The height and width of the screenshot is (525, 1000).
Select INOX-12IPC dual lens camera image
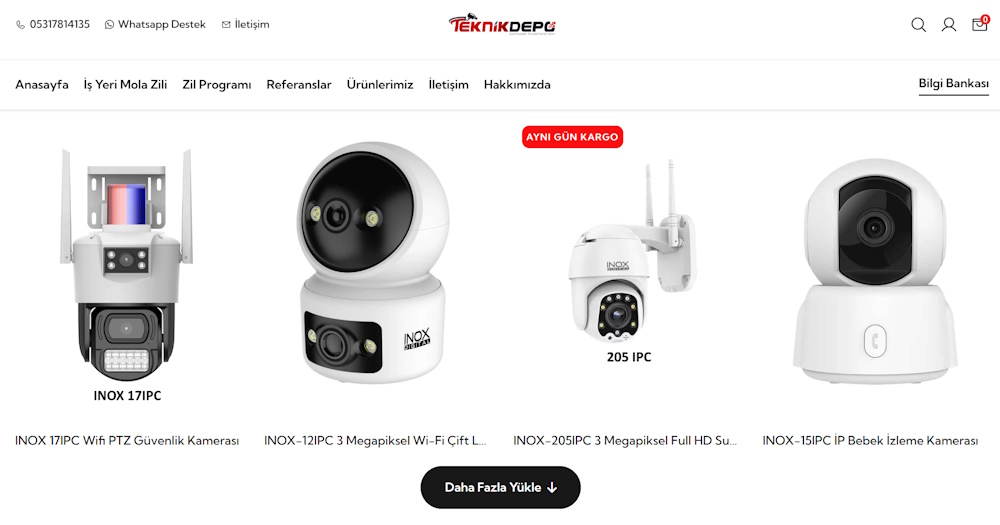[374, 262]
